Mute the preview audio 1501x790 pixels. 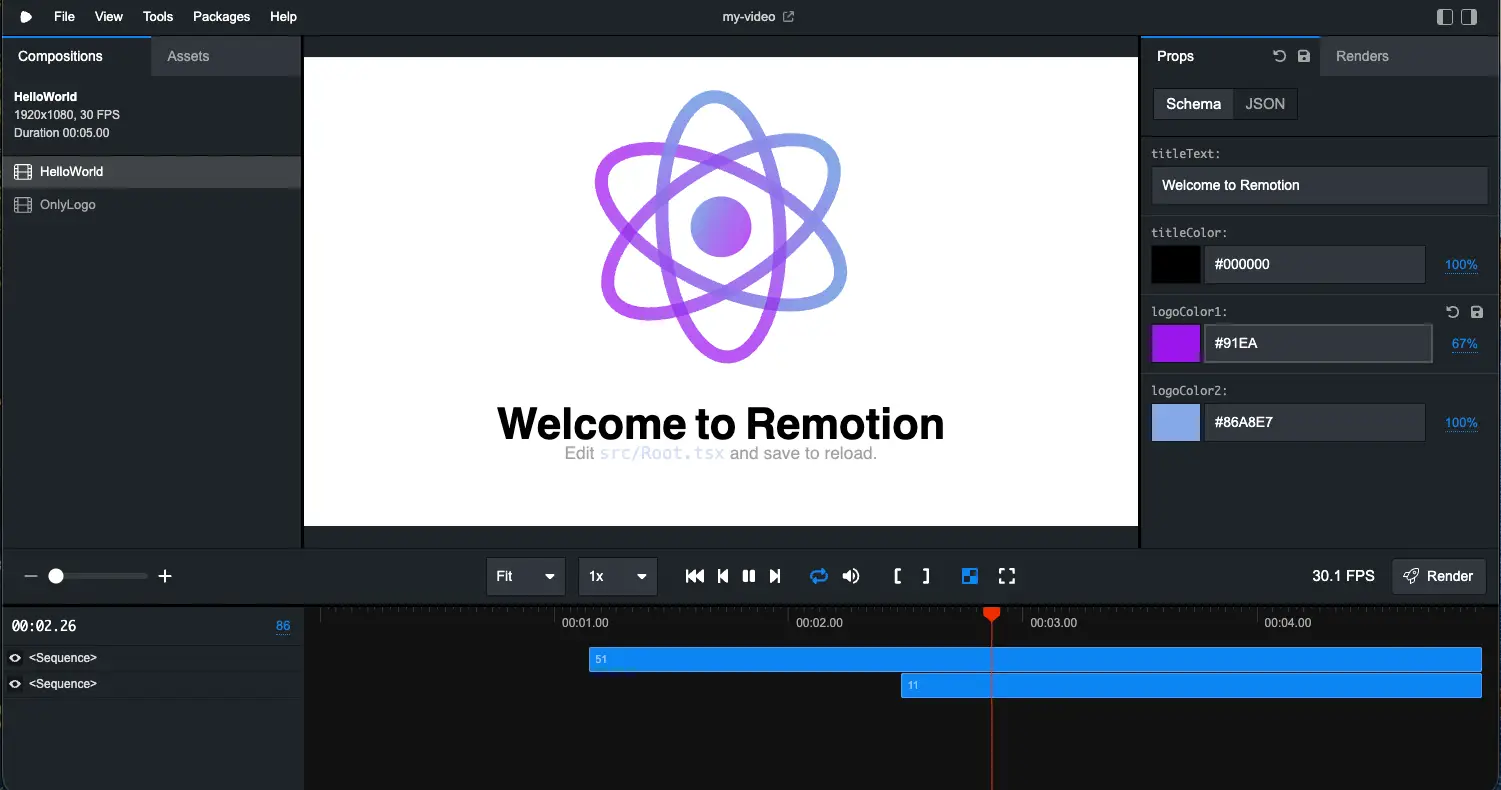coord(851,576)
